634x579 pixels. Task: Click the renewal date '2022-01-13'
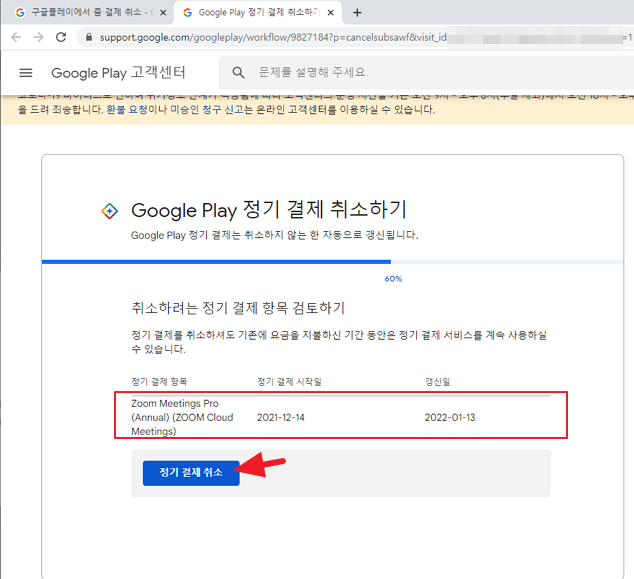pyautogui.click(x=450, y=417)
